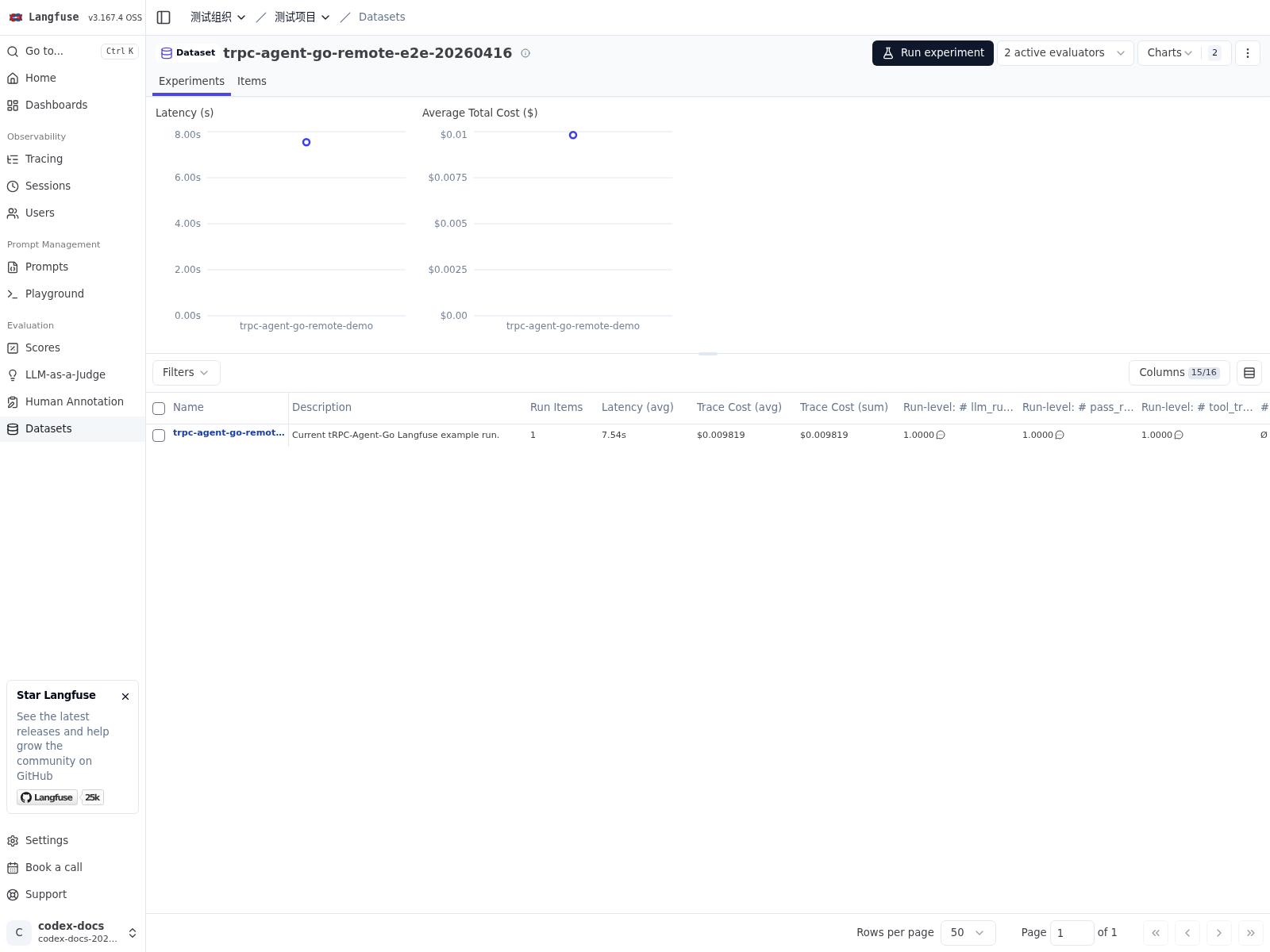This screenshot has height=952, width=1270.
Task: Open Human Annotation page
Action: (74, 401)
